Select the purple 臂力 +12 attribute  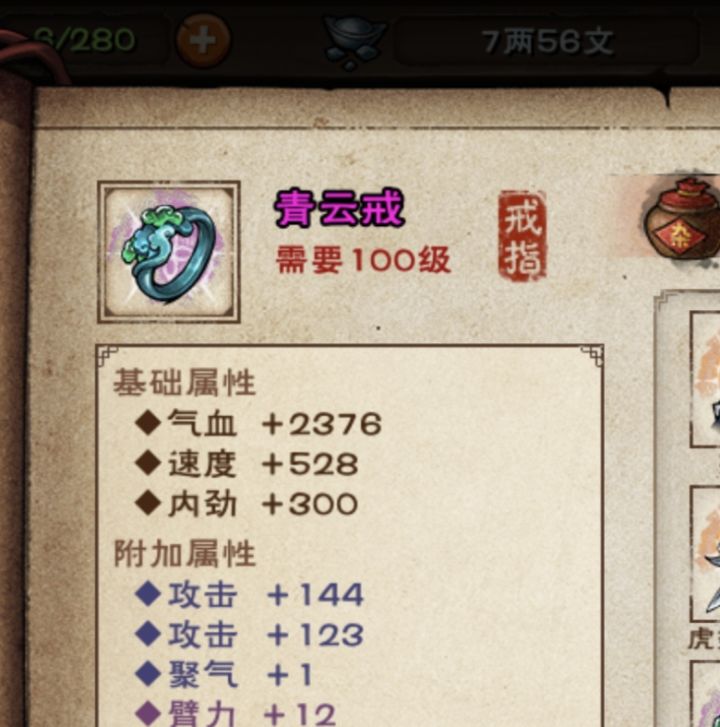pyautogui.click(x=236, y=714)
